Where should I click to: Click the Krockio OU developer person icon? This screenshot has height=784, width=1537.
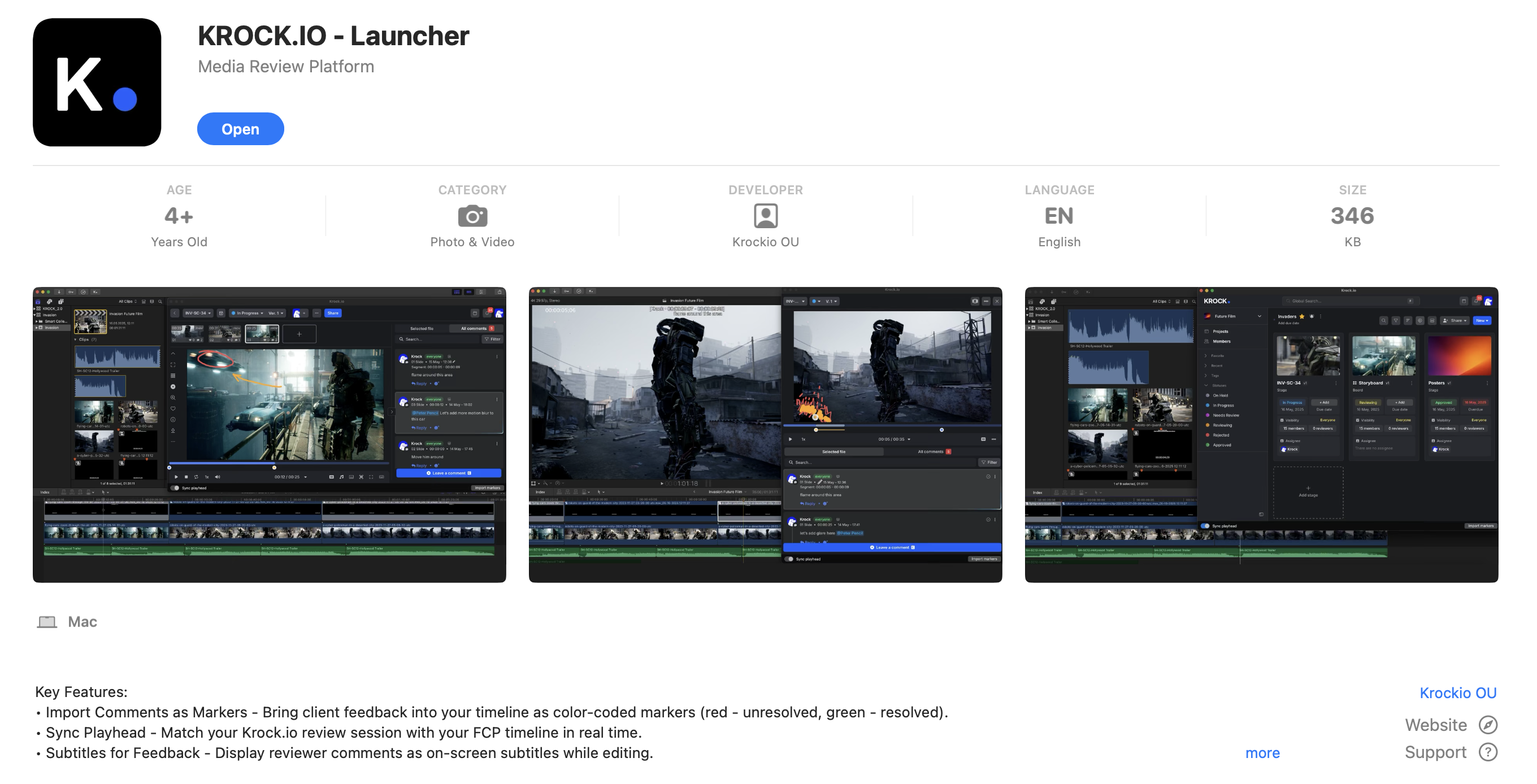765,216
